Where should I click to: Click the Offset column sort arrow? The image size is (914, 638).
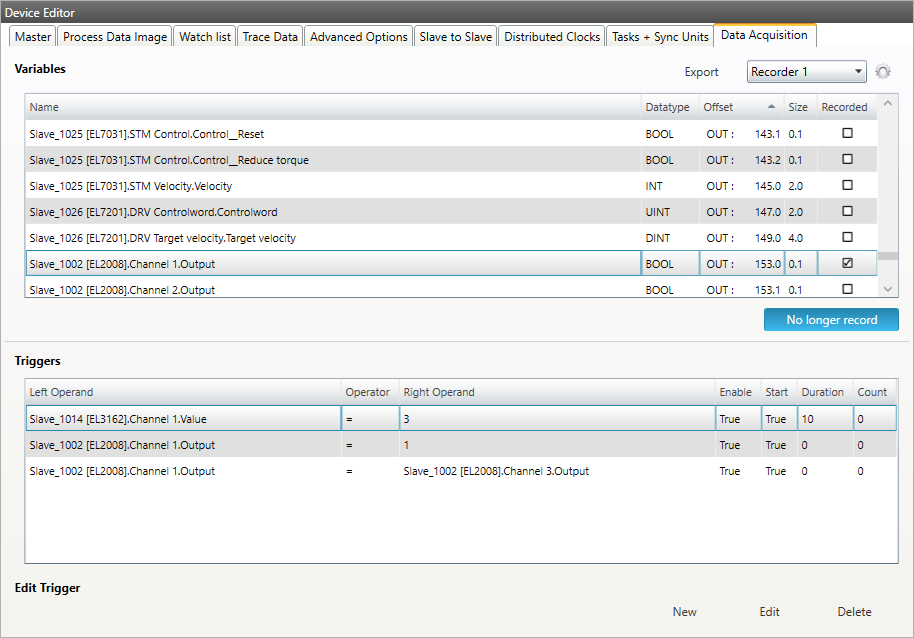click(x=771, y=107)
